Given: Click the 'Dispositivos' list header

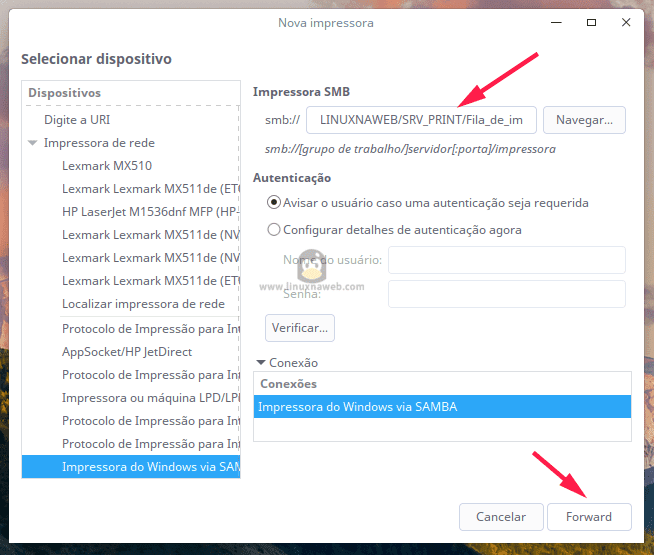Looking at the screenshot, I should [131, 93].
